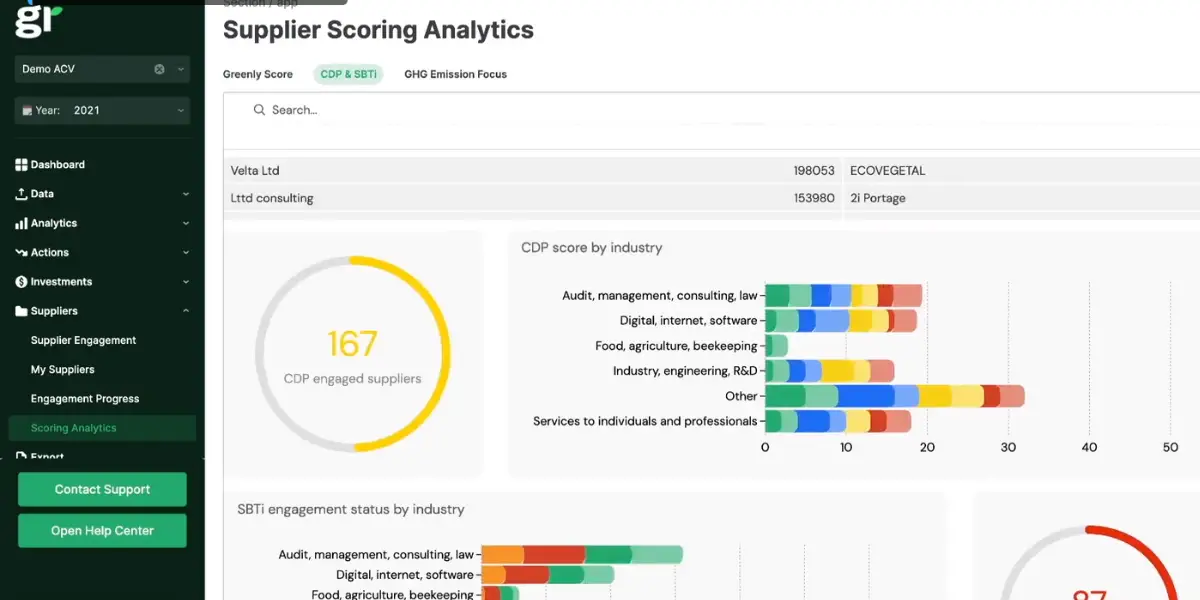Click the CDP chart's Food, agriculture, beekeeping label
This screenshot has height=600, width=1200.
click(x=677, y=346)
